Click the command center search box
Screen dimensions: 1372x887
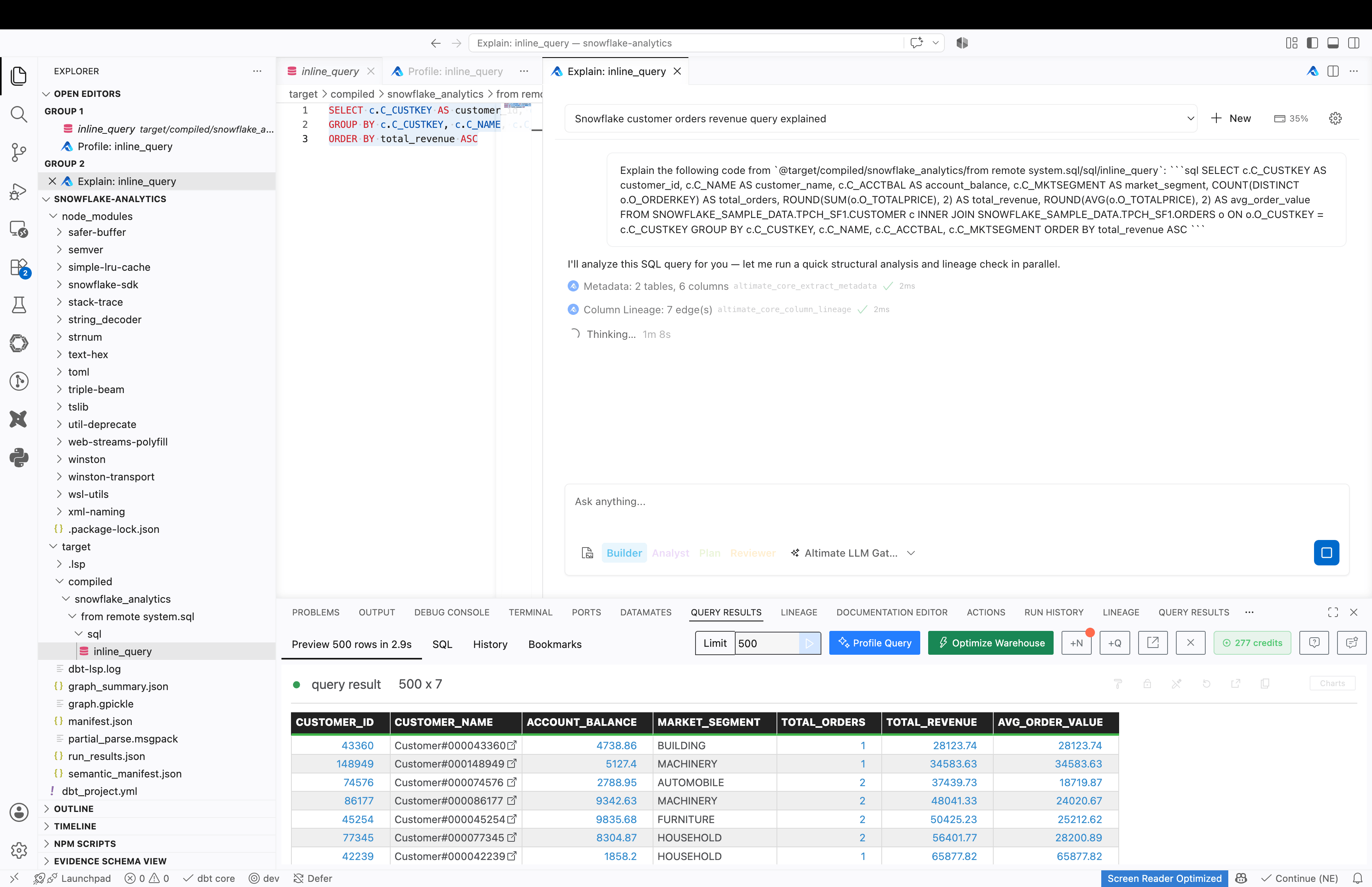click(686, 43)
